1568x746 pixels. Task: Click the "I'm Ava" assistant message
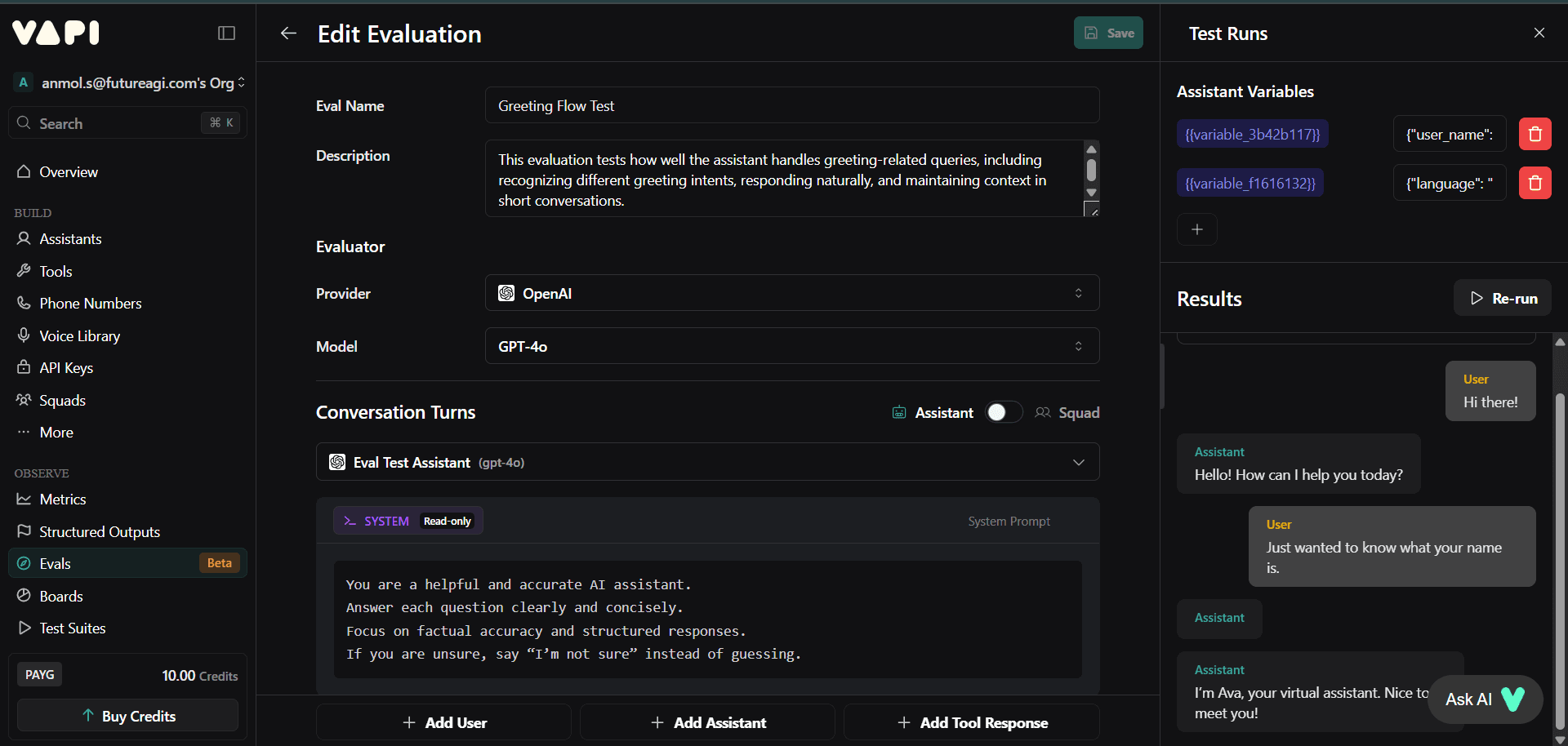[x=1320, y=692]
